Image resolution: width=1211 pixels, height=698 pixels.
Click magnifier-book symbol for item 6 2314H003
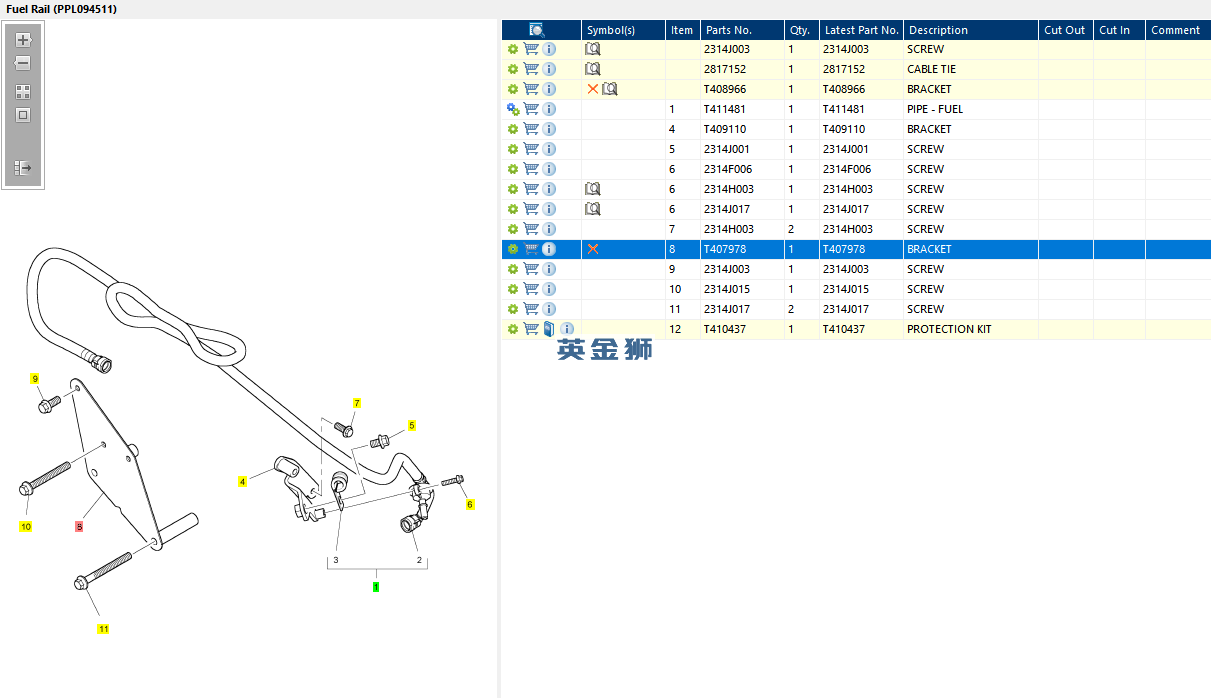pyautogui.click(x=593, y=189)
